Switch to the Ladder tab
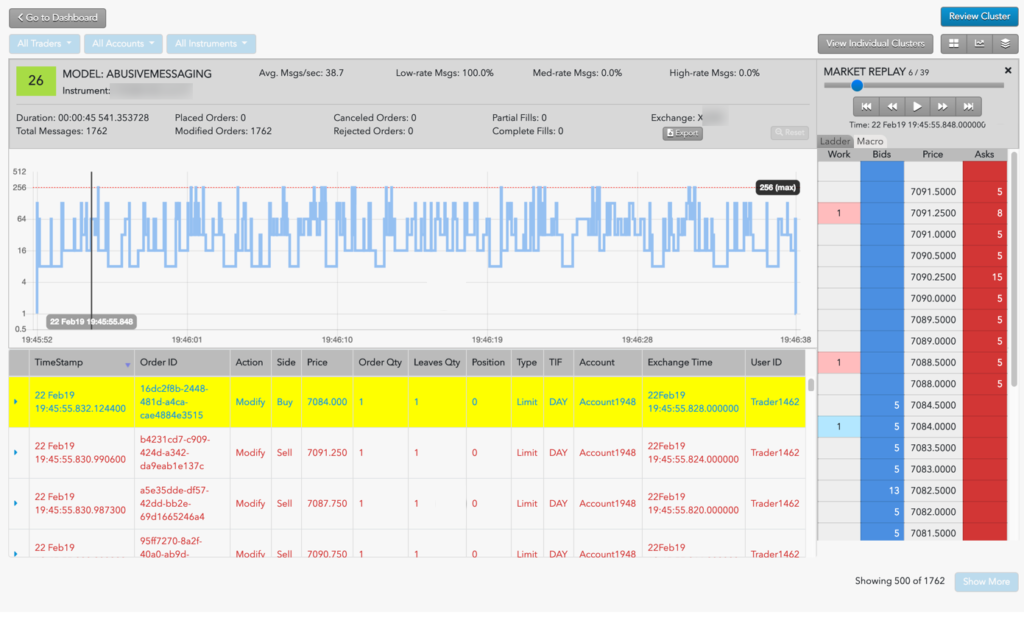The height and width of the screenshot is (618, 1024). (x=834, y=141)
